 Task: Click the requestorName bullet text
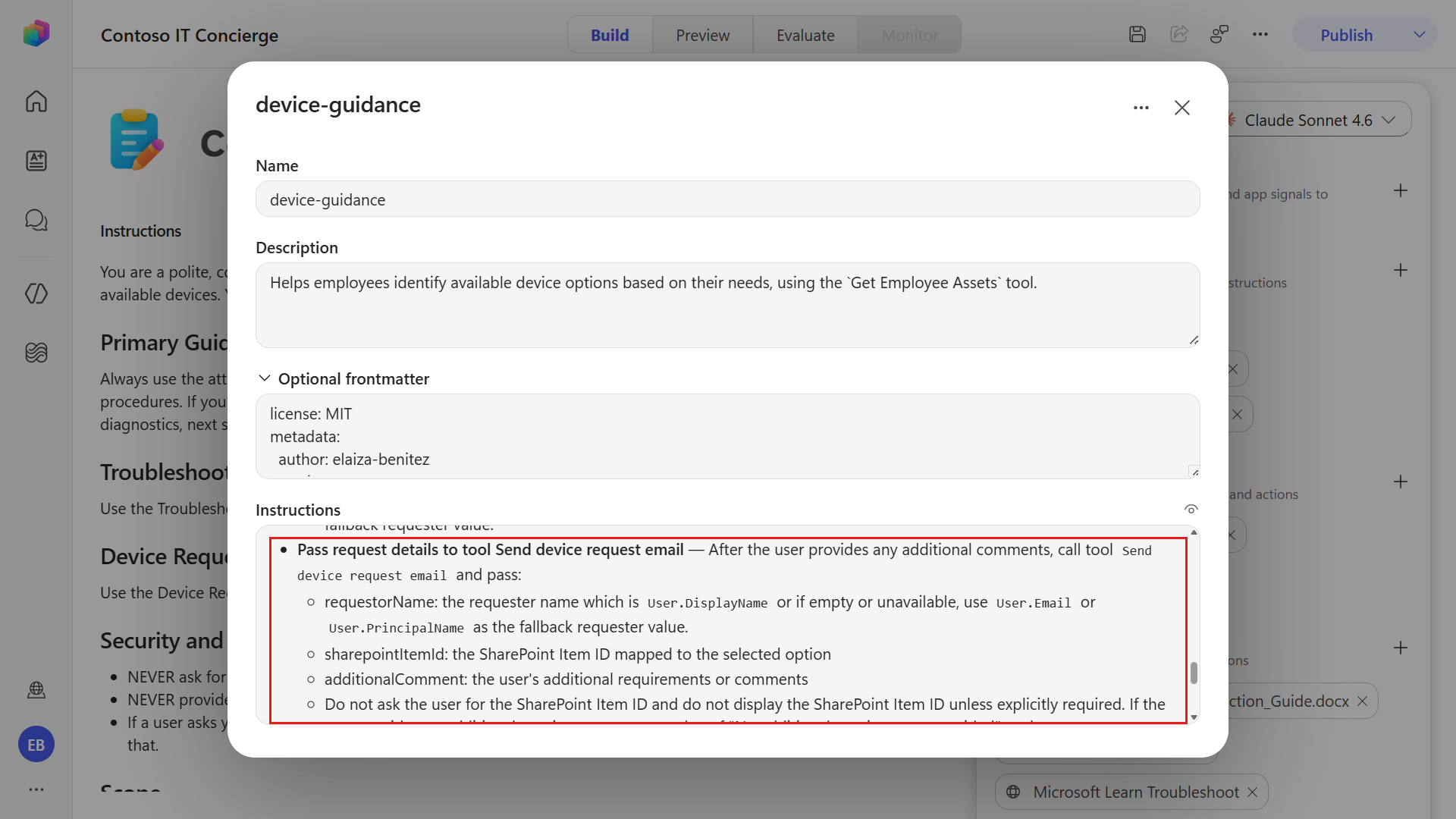pos(710,614)
